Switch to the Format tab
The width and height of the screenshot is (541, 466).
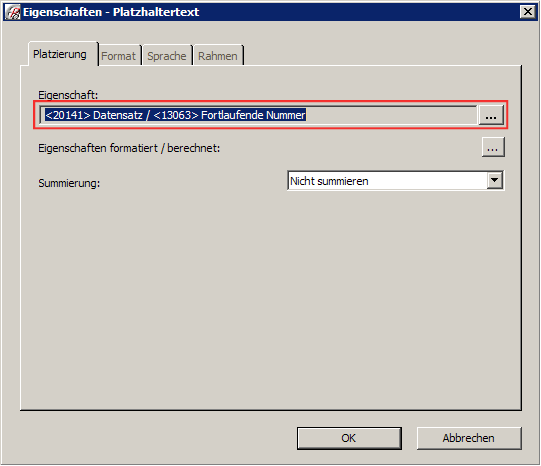(119, 56)
